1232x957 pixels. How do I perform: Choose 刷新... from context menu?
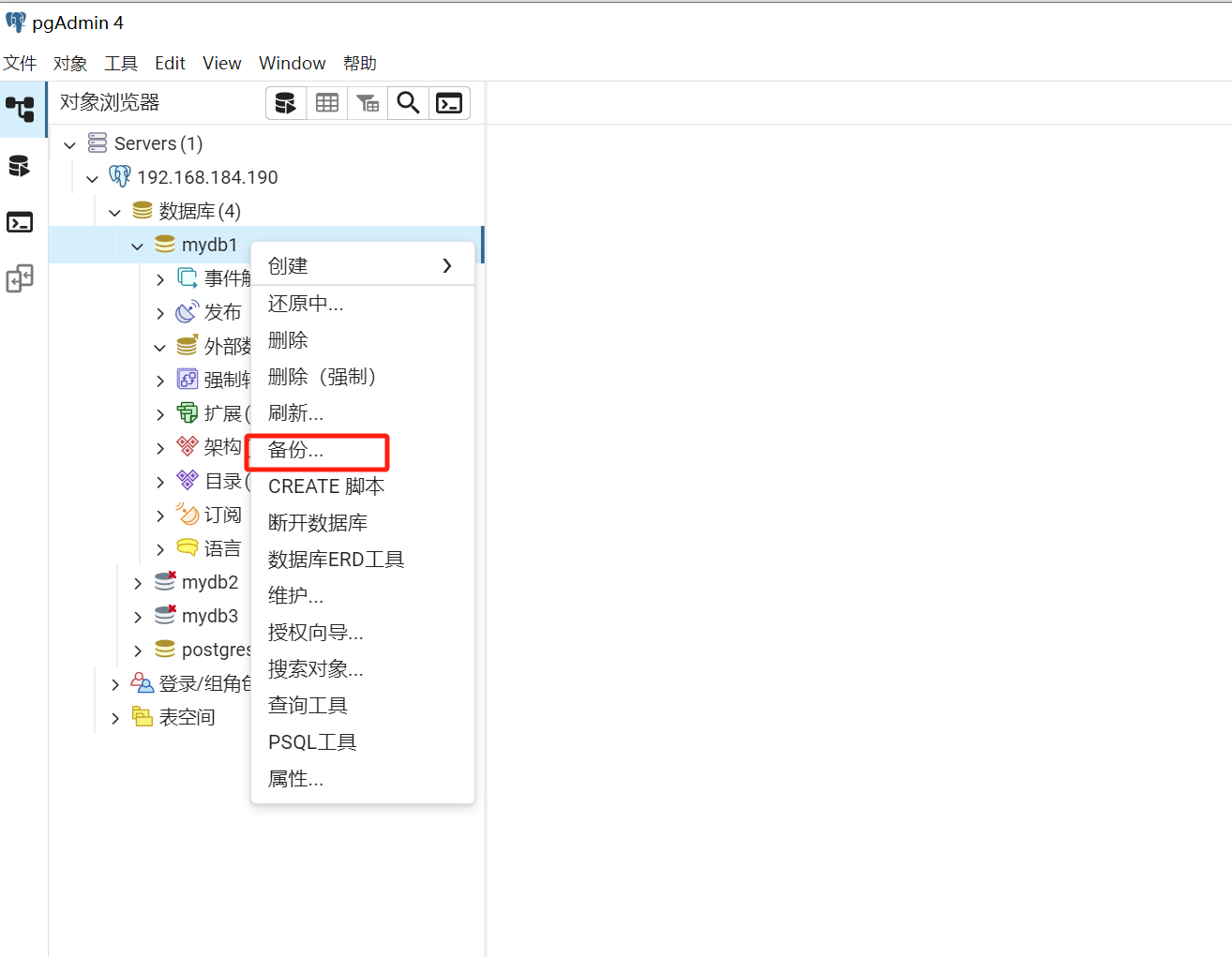tap(363, 413)
